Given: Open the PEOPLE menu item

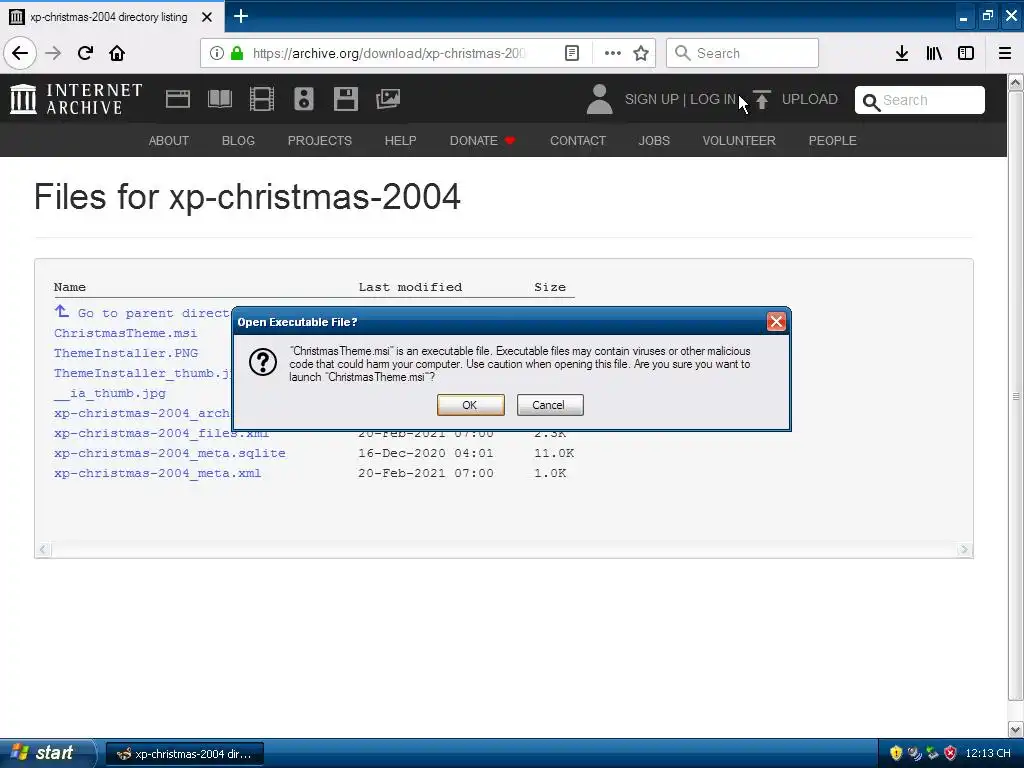Looking at the screenshot, I should click(x=833, y=140).
